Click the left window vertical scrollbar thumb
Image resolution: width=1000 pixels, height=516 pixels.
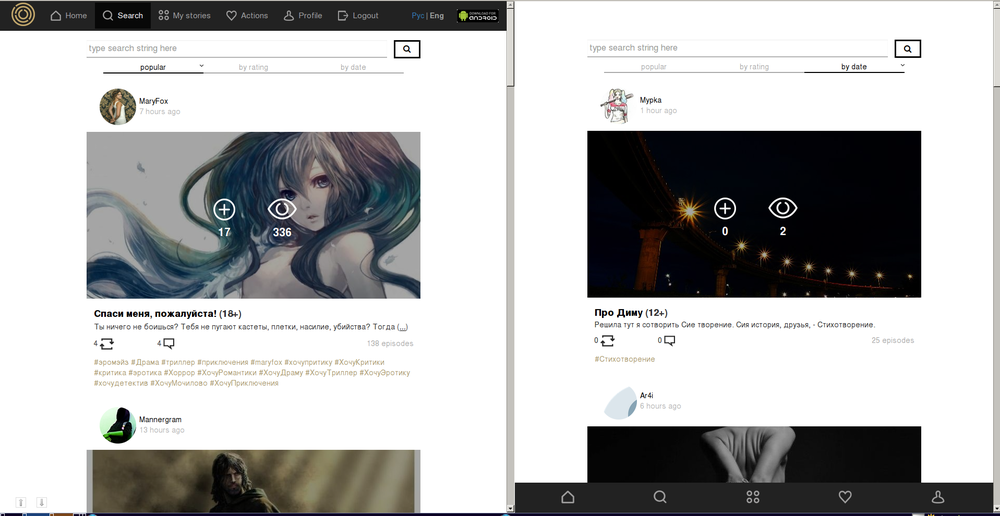pos(510,46)
